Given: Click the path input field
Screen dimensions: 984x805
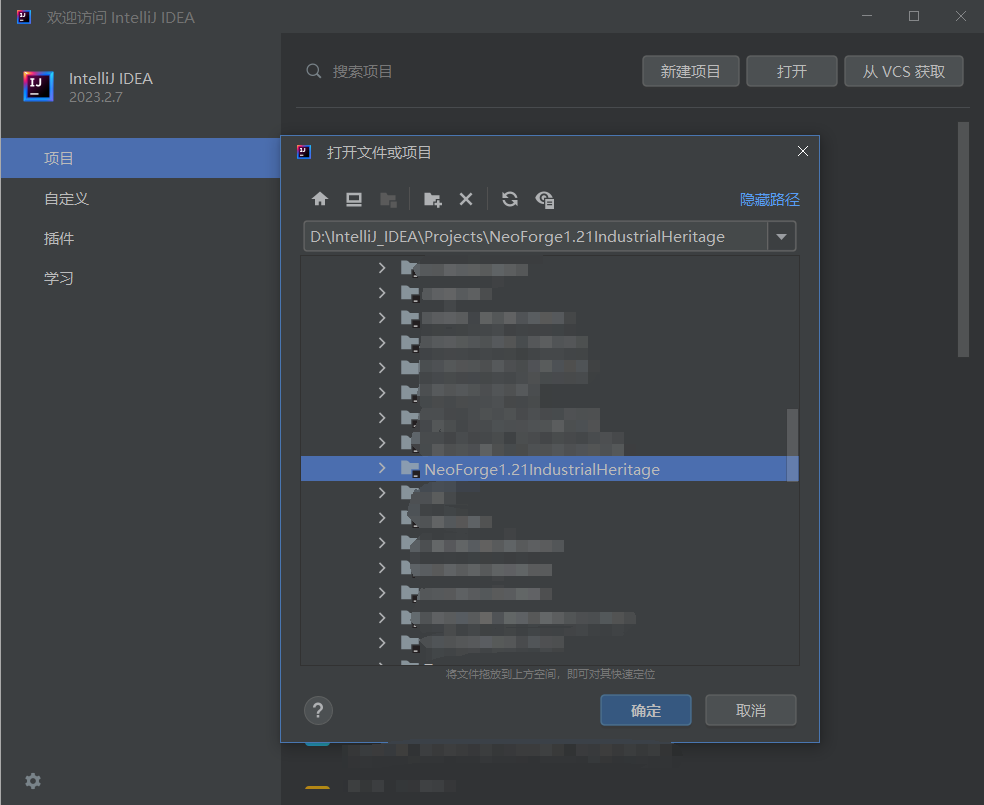Looking at the screenshot, I should tap(535, 237).
